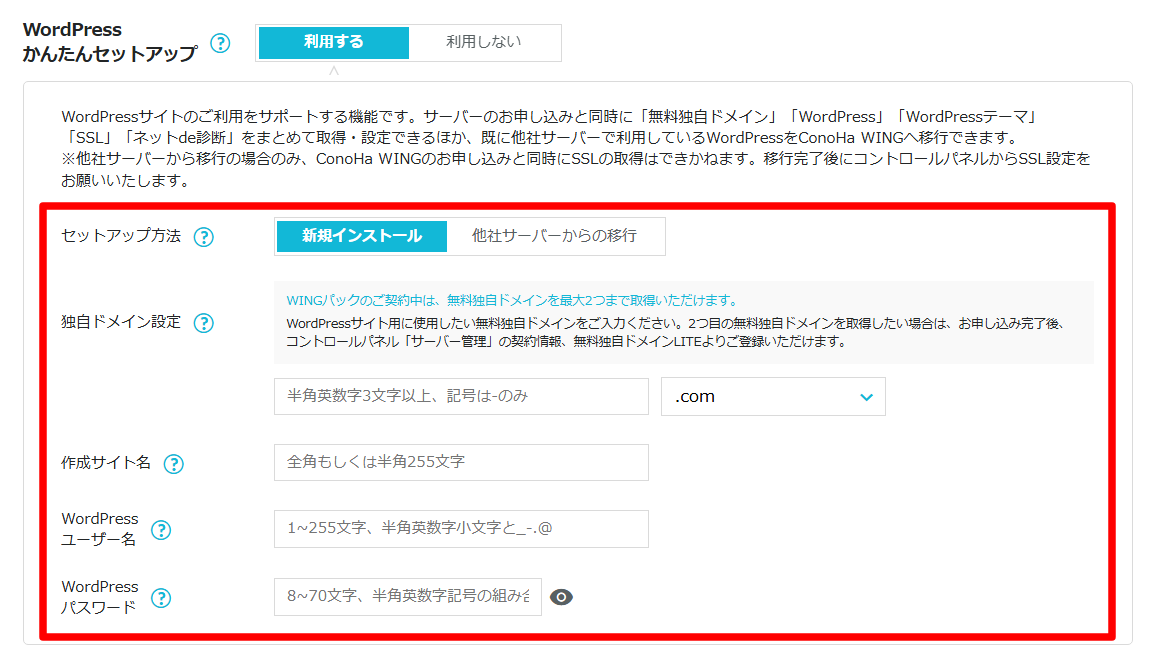Click the WordPress パスワード label
1157x671 pixels.
[100, 597]
